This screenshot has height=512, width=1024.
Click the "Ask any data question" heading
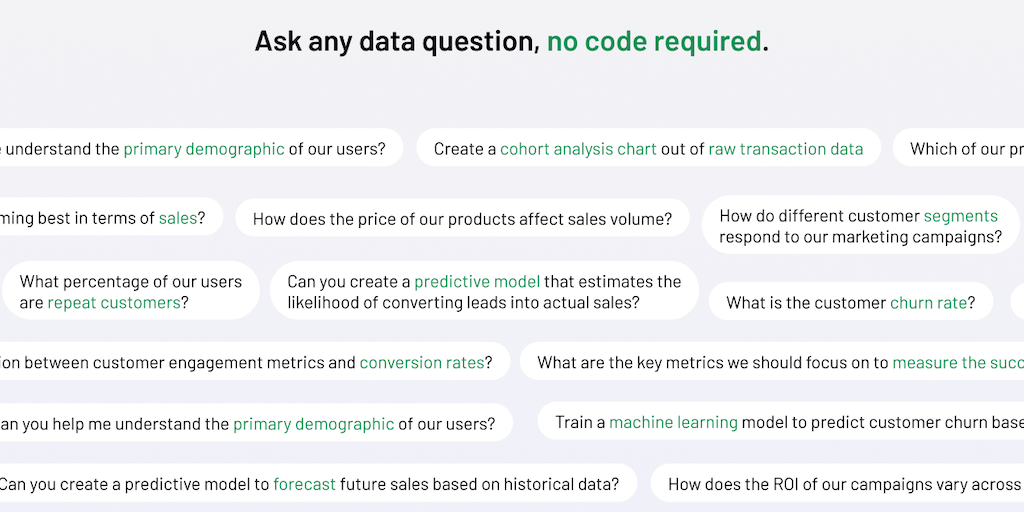coord(396,41)
